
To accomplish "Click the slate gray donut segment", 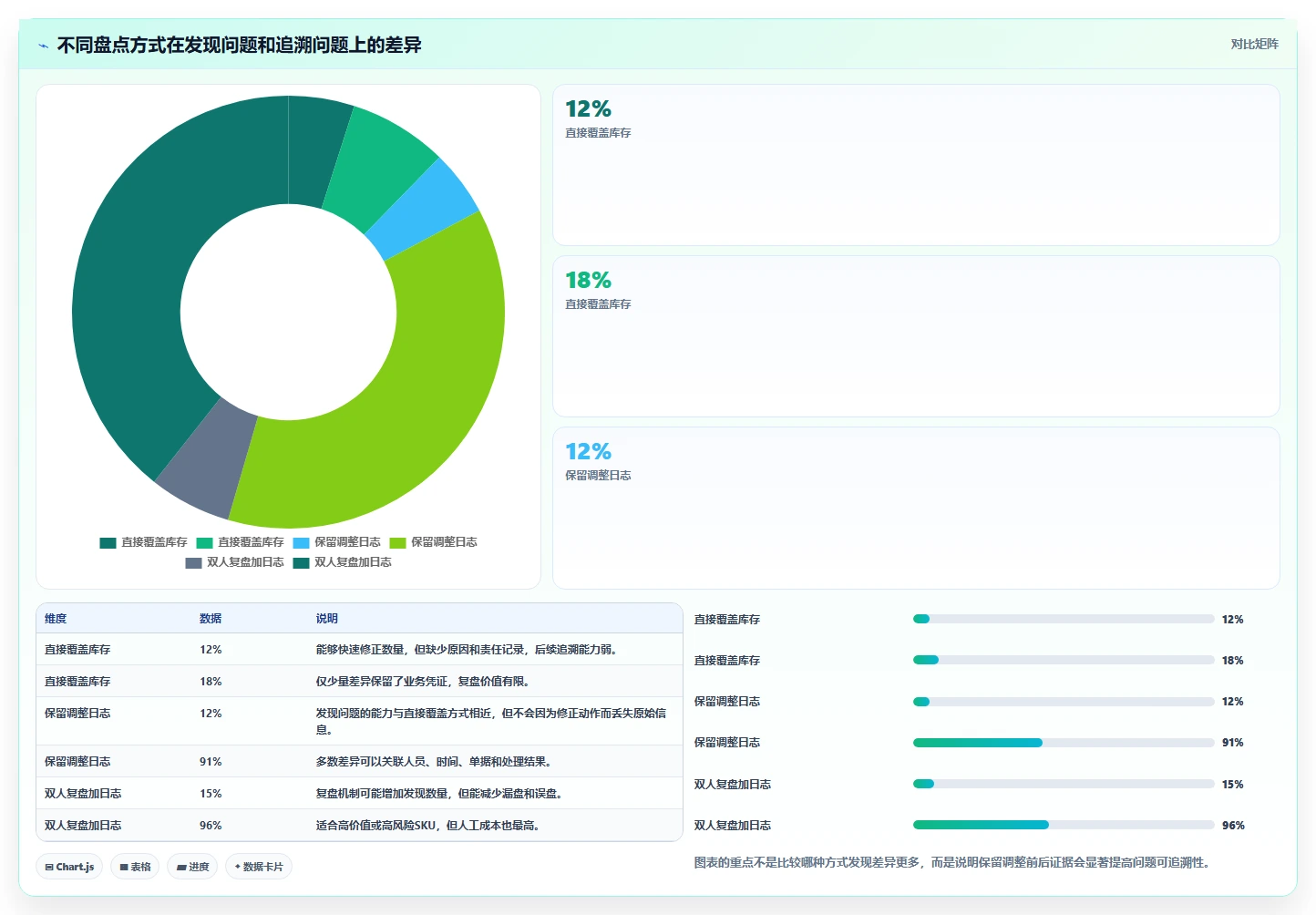I will [208, 460].
